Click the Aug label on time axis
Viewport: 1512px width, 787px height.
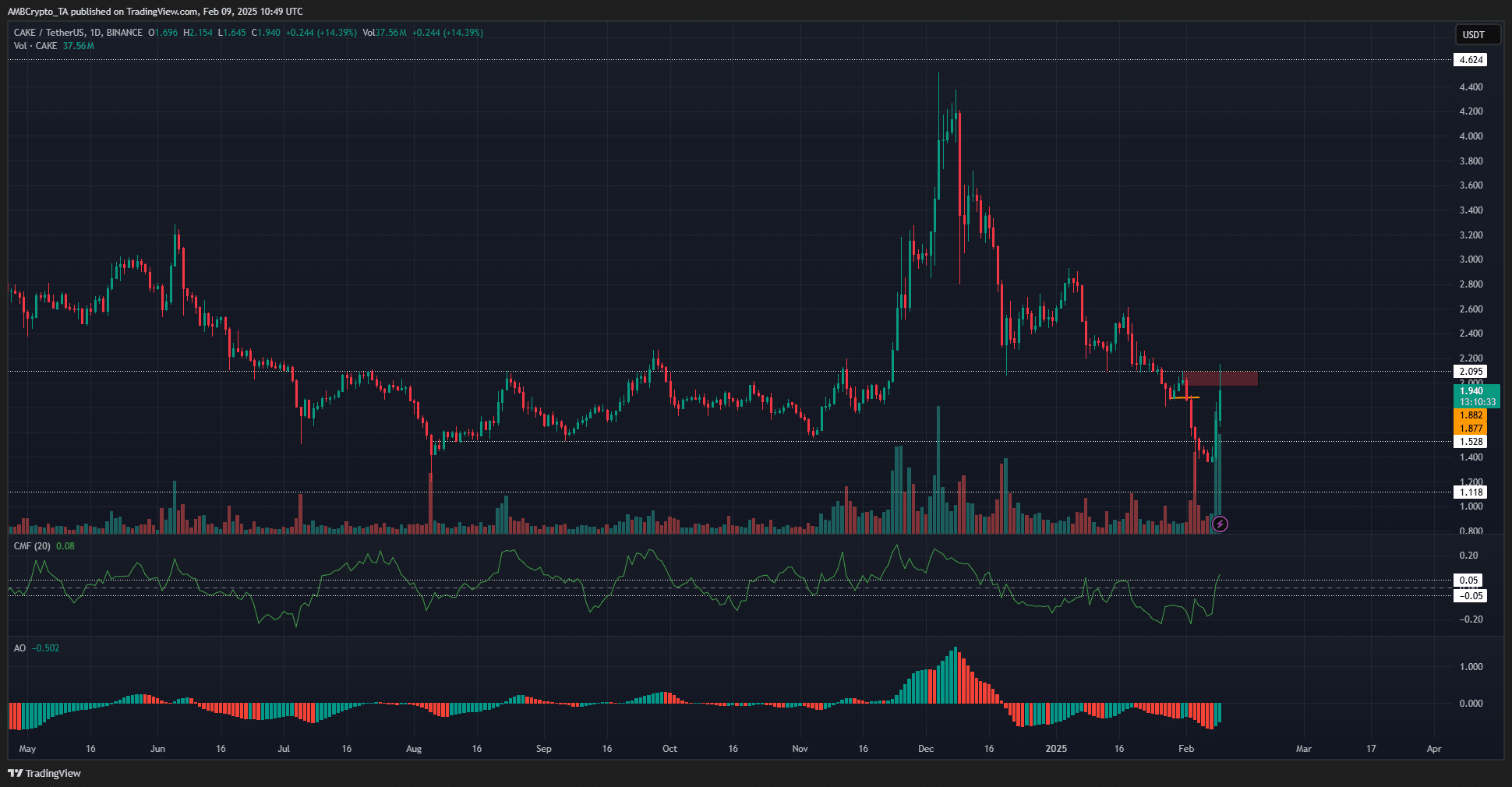click(x=414, y=749)
